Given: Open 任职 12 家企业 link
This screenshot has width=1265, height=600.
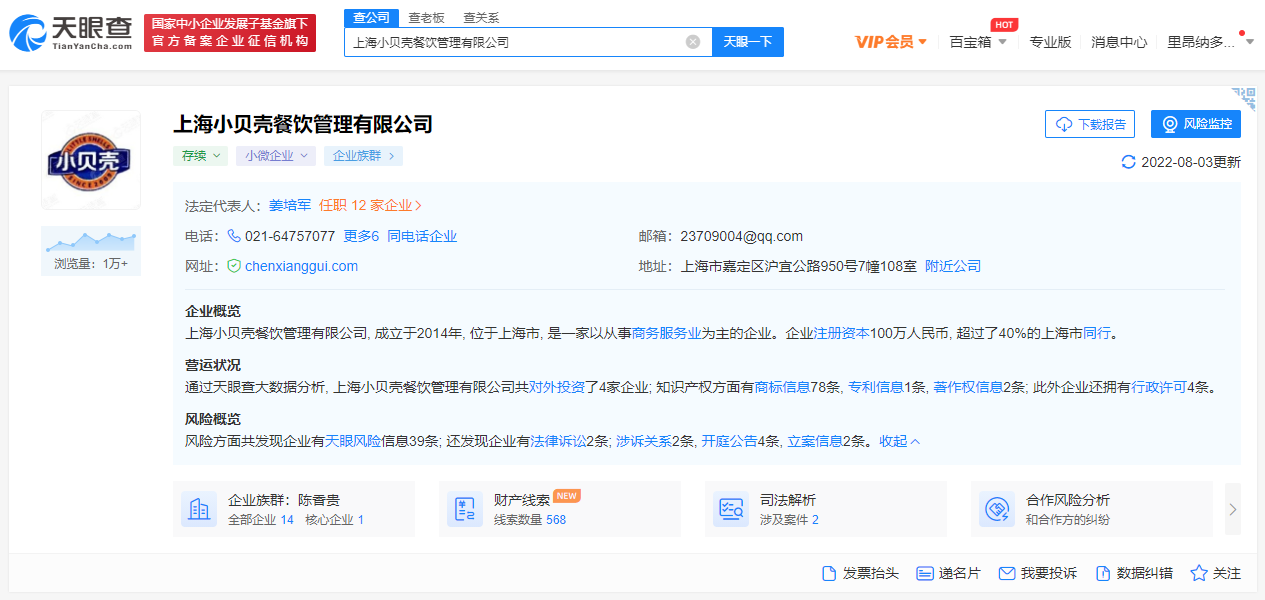Looking at the screenshot, I should 371,205.
